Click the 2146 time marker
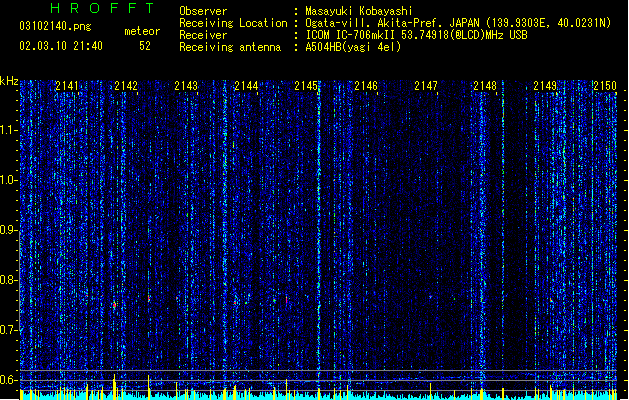Viewport: 629px width, 400px height. click(366, 86)
